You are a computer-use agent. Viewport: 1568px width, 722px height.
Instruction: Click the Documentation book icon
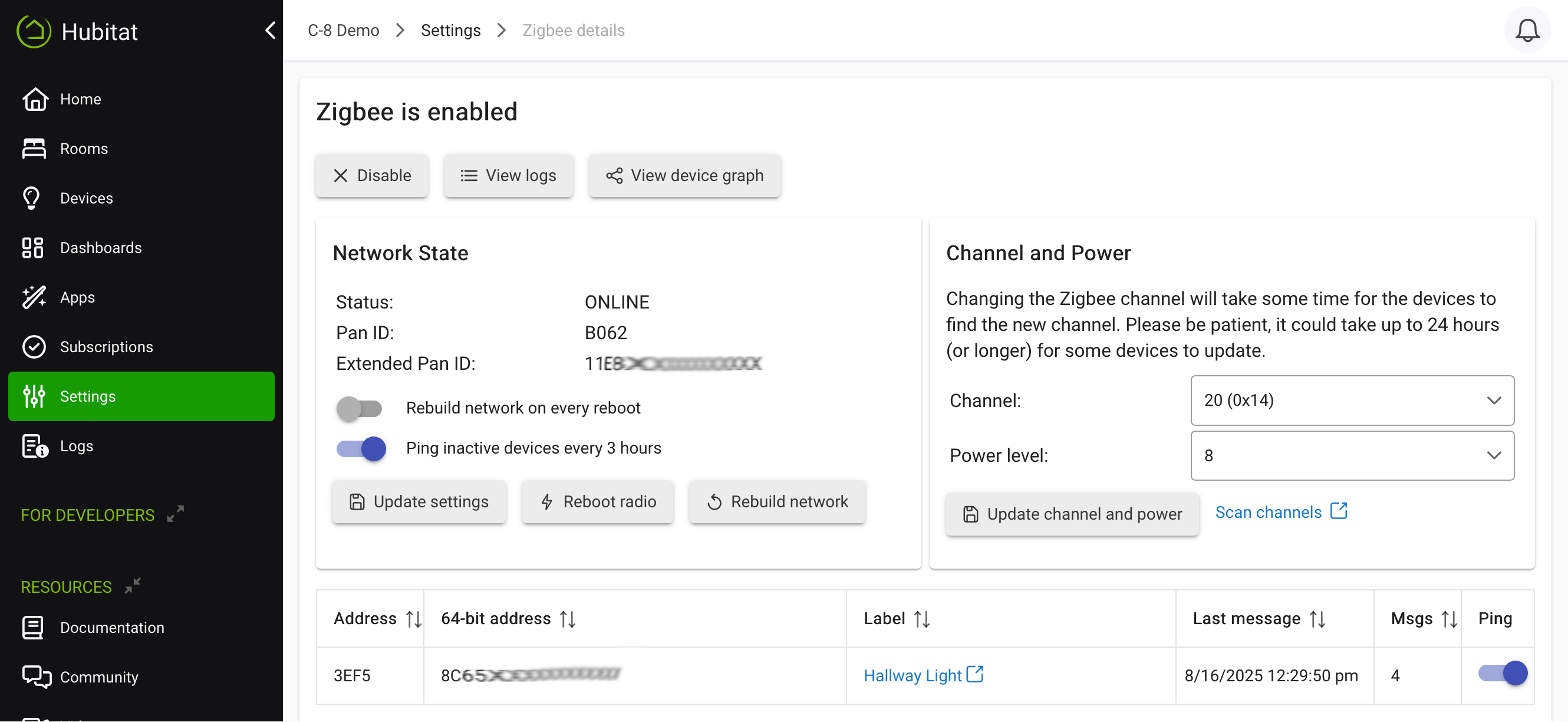point(33,628)
